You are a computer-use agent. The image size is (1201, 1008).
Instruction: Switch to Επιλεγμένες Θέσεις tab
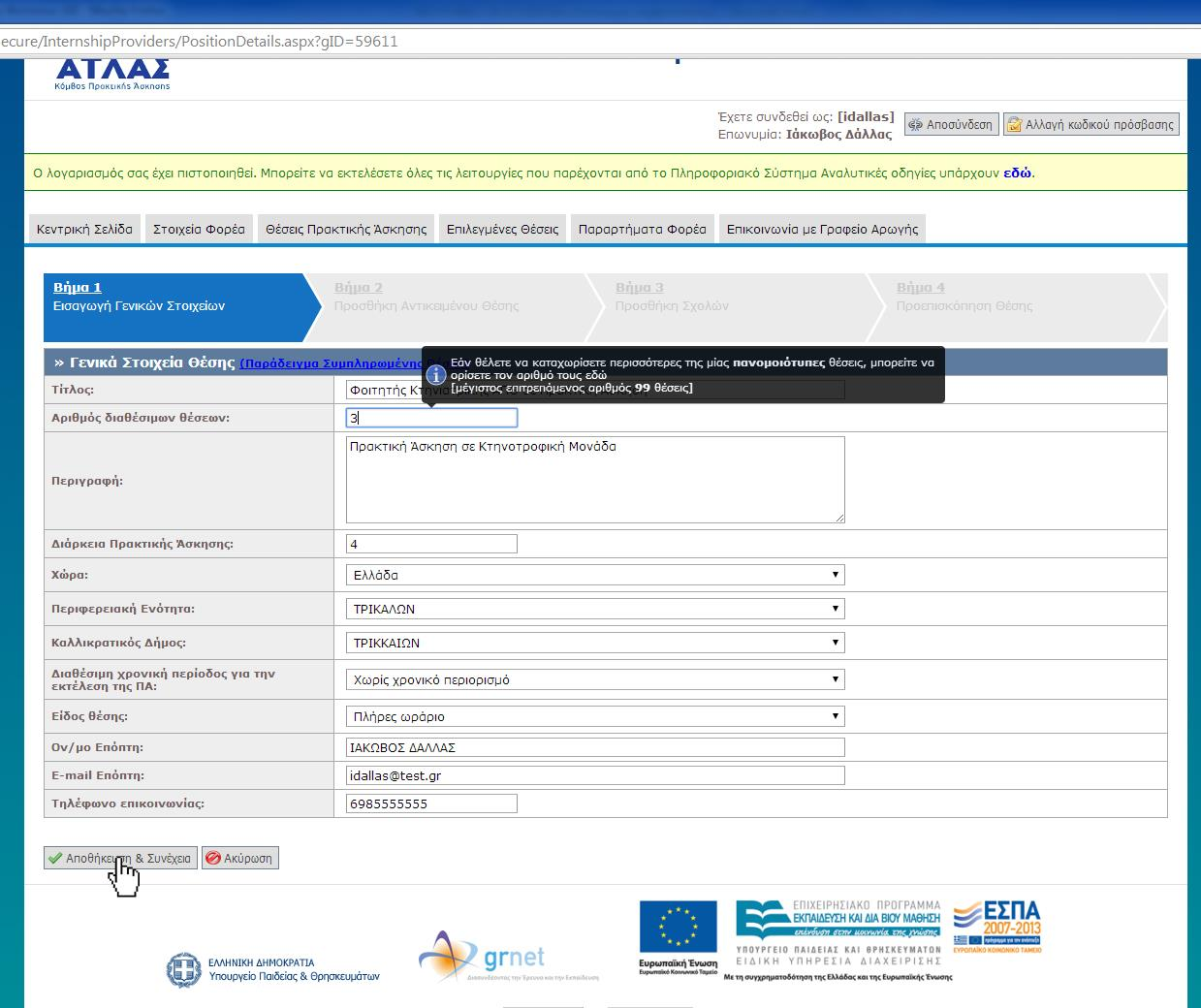tap(502, 229)
